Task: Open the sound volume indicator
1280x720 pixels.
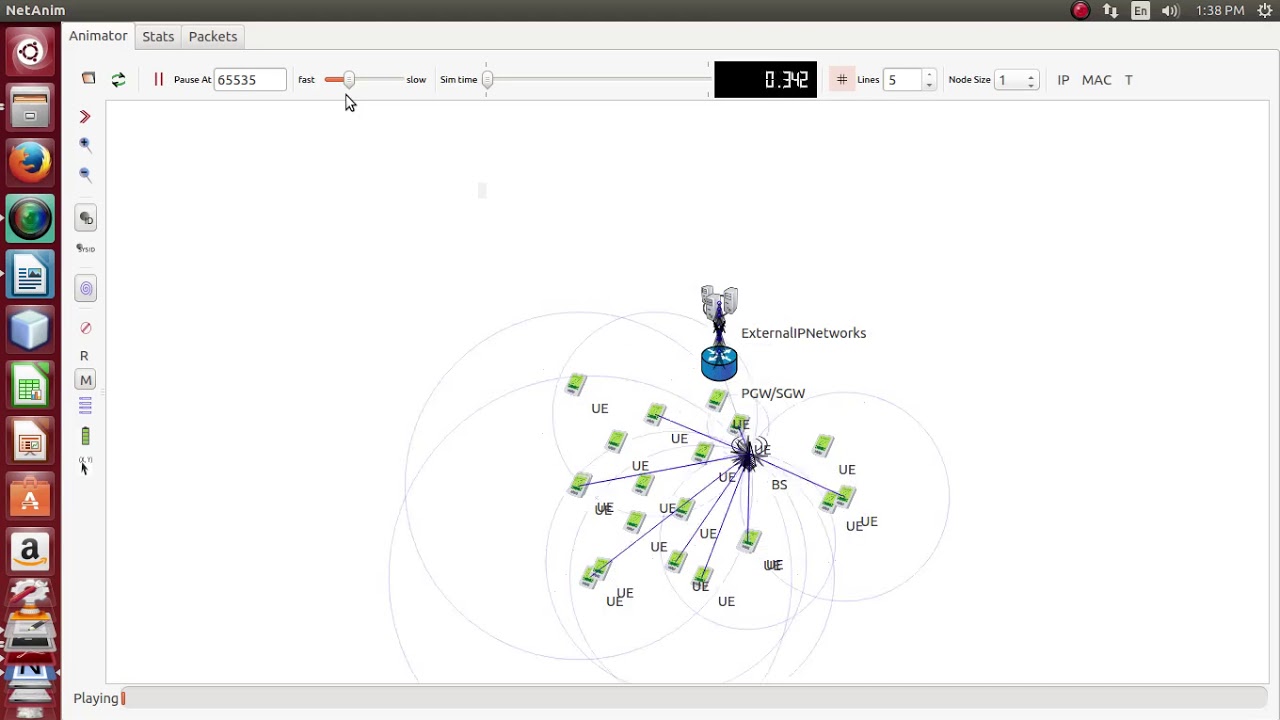Action: click(1170, 10)
